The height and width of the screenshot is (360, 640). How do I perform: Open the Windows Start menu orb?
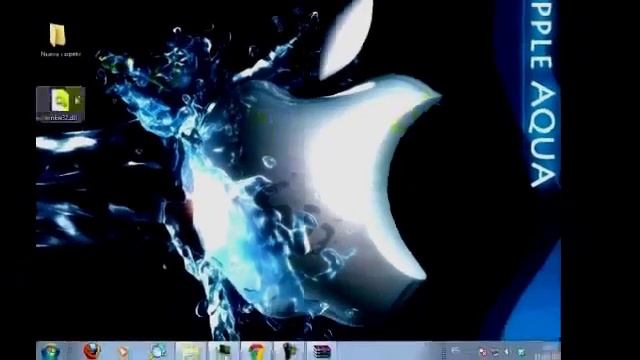pos(51,351)
